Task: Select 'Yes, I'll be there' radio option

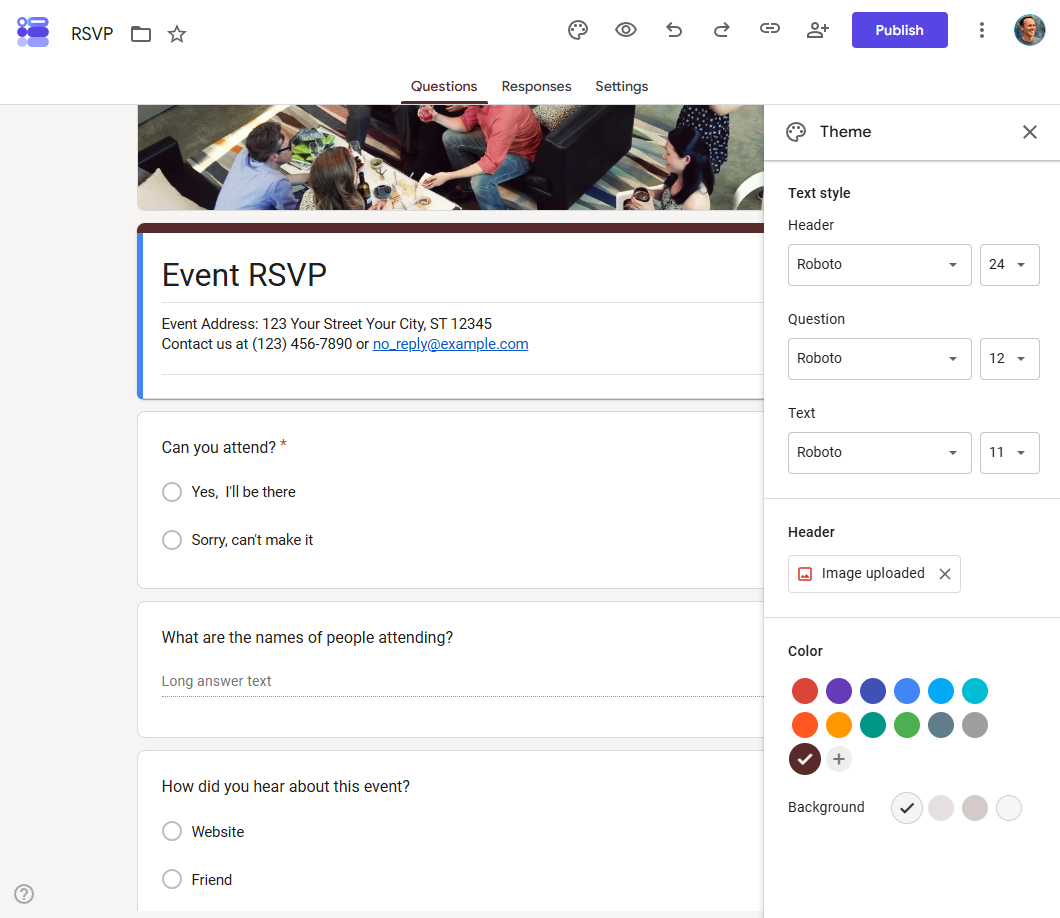Action: [172, 492]
